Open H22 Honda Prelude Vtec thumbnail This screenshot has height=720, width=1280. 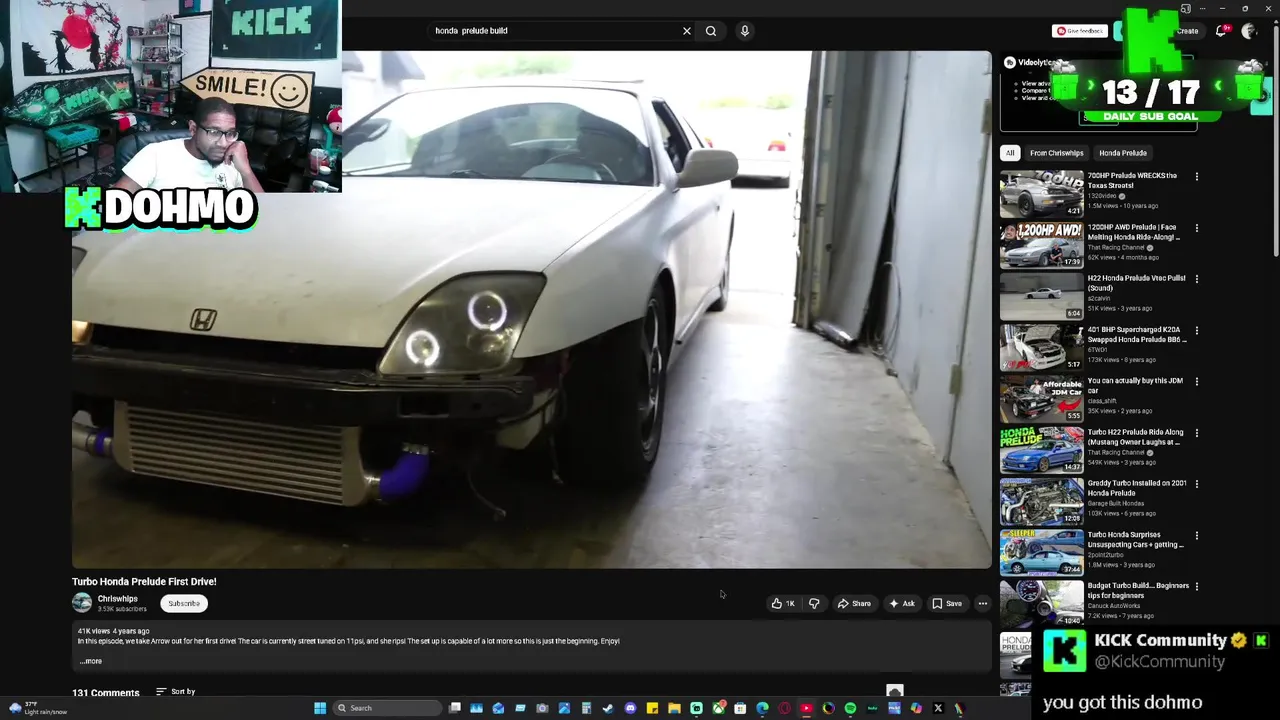click(x=1041, y=296)
